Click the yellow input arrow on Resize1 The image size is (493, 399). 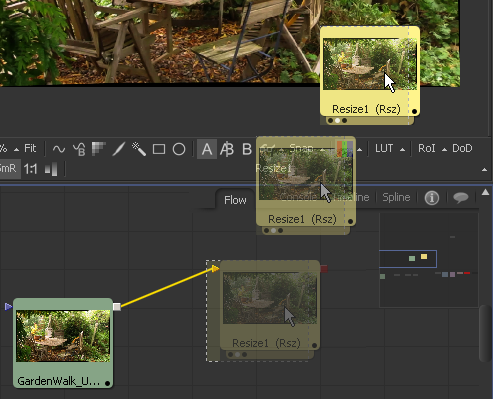pyautogui.click(x=215, y=269)
